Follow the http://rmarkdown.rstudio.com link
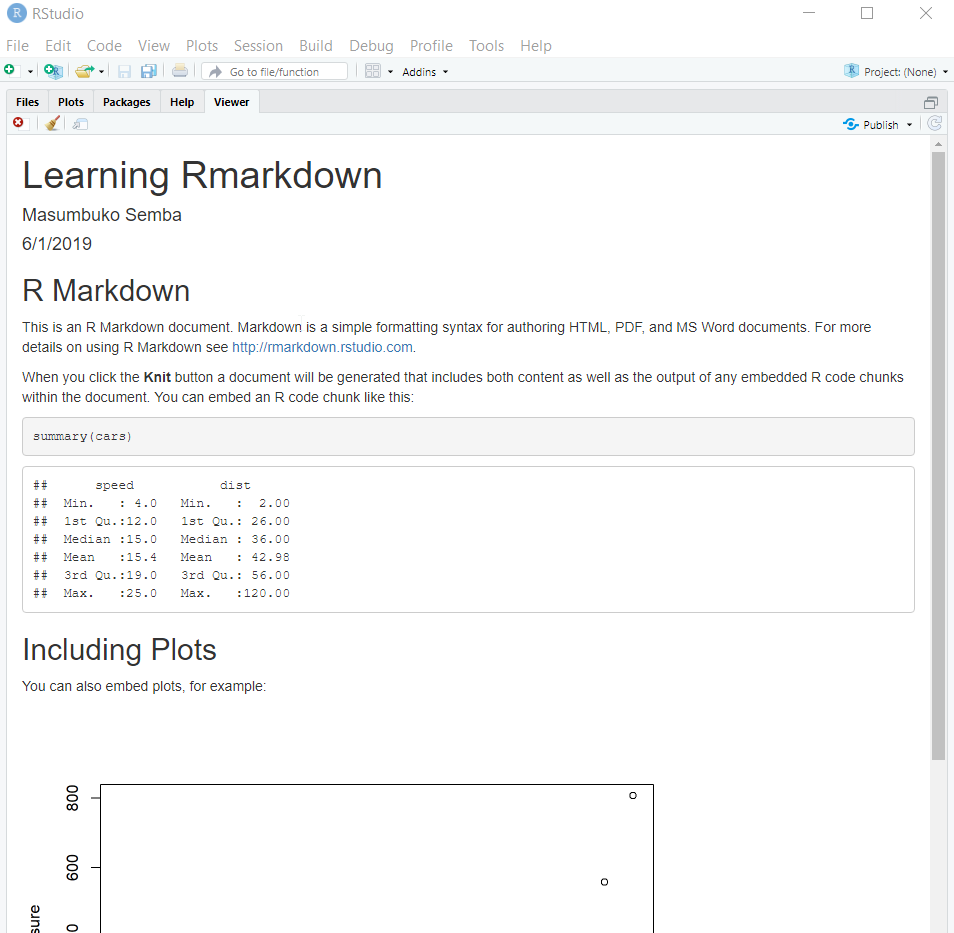This screenshot has height=933, width=954. [x=322, y=347]
